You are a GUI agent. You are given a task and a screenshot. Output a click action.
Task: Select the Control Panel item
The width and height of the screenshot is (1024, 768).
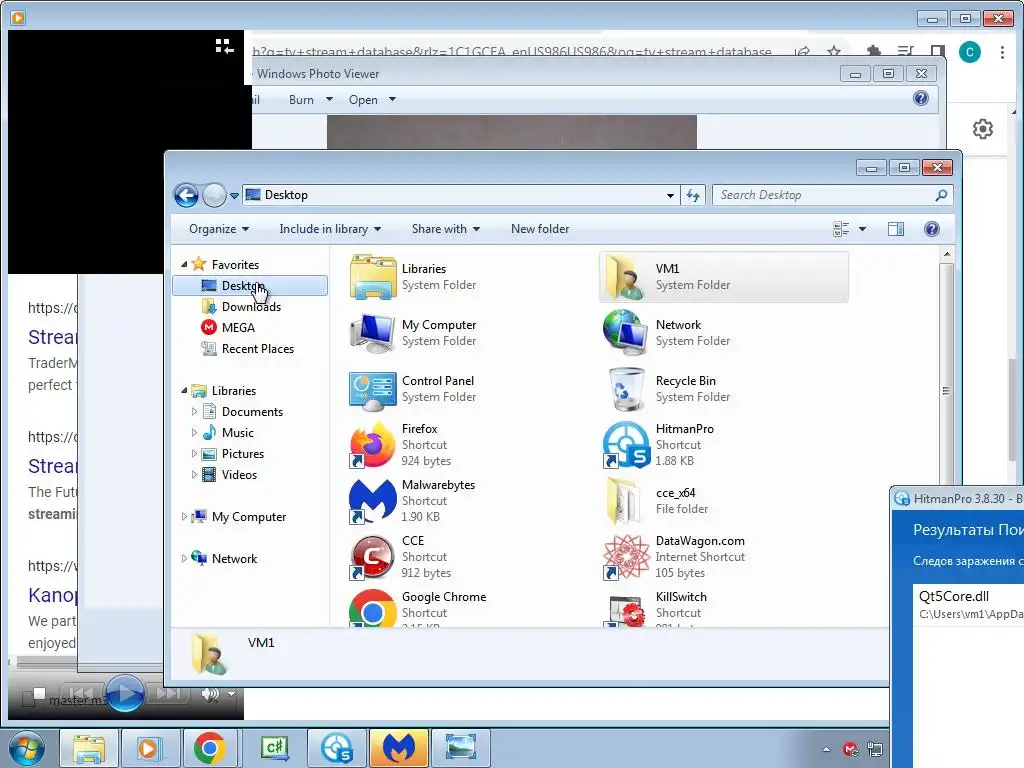tap(413, 389)
